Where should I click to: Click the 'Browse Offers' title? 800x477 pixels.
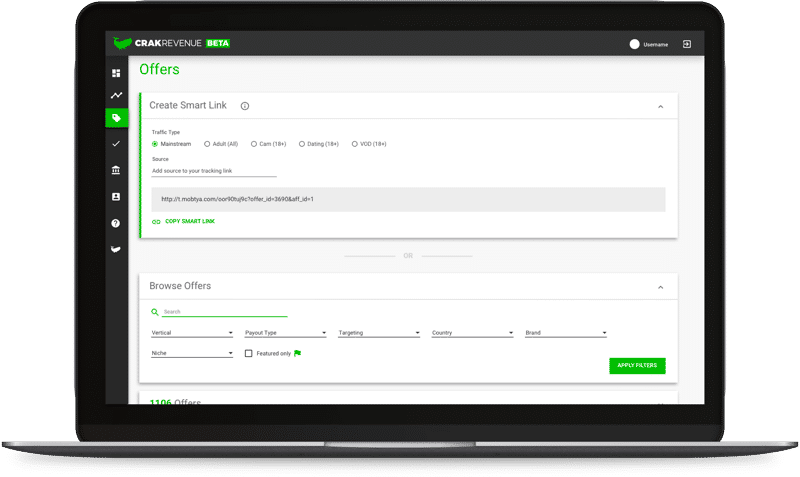click(x=180, y=286)
